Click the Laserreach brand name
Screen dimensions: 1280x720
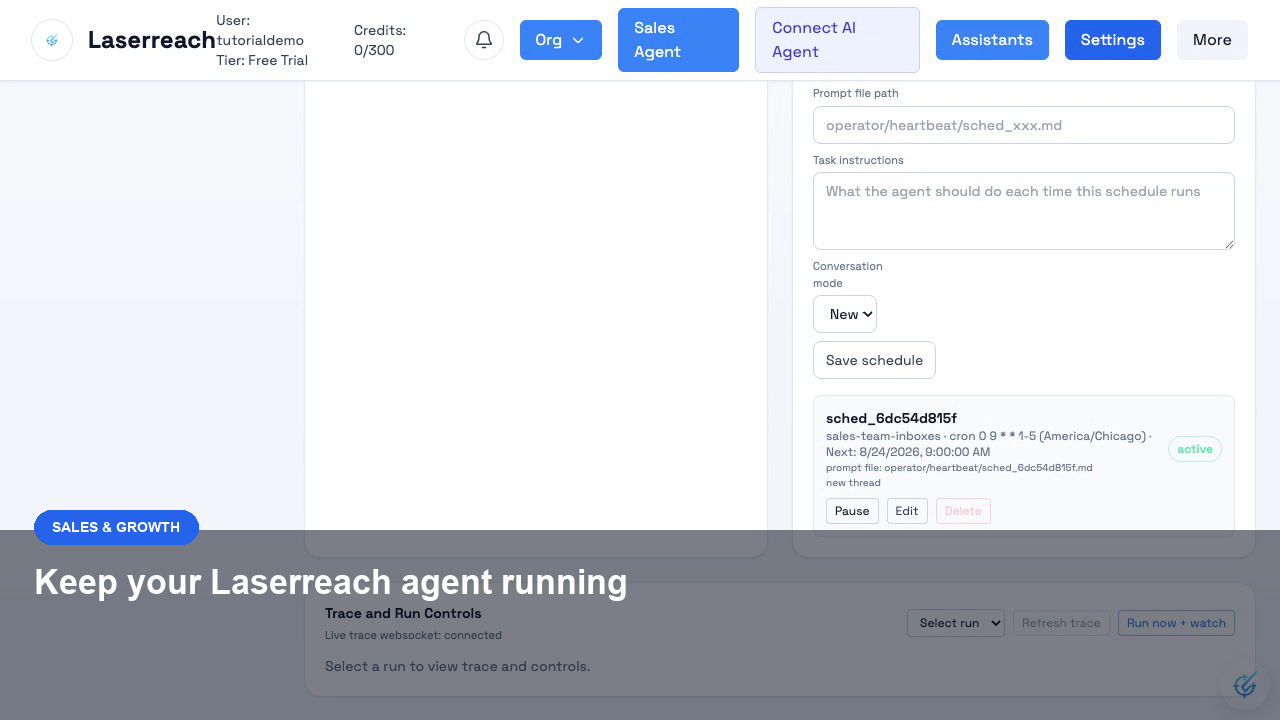pyautogui.click(x=152, y=40)
